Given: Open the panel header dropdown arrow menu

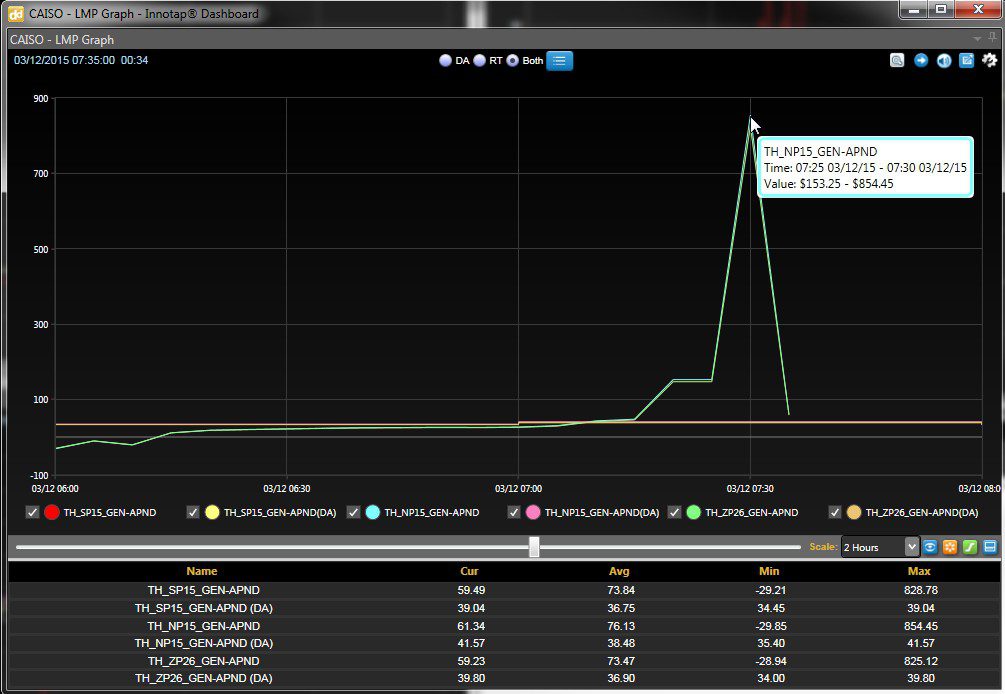Looking at the screenshot, I should pos(977,39).
